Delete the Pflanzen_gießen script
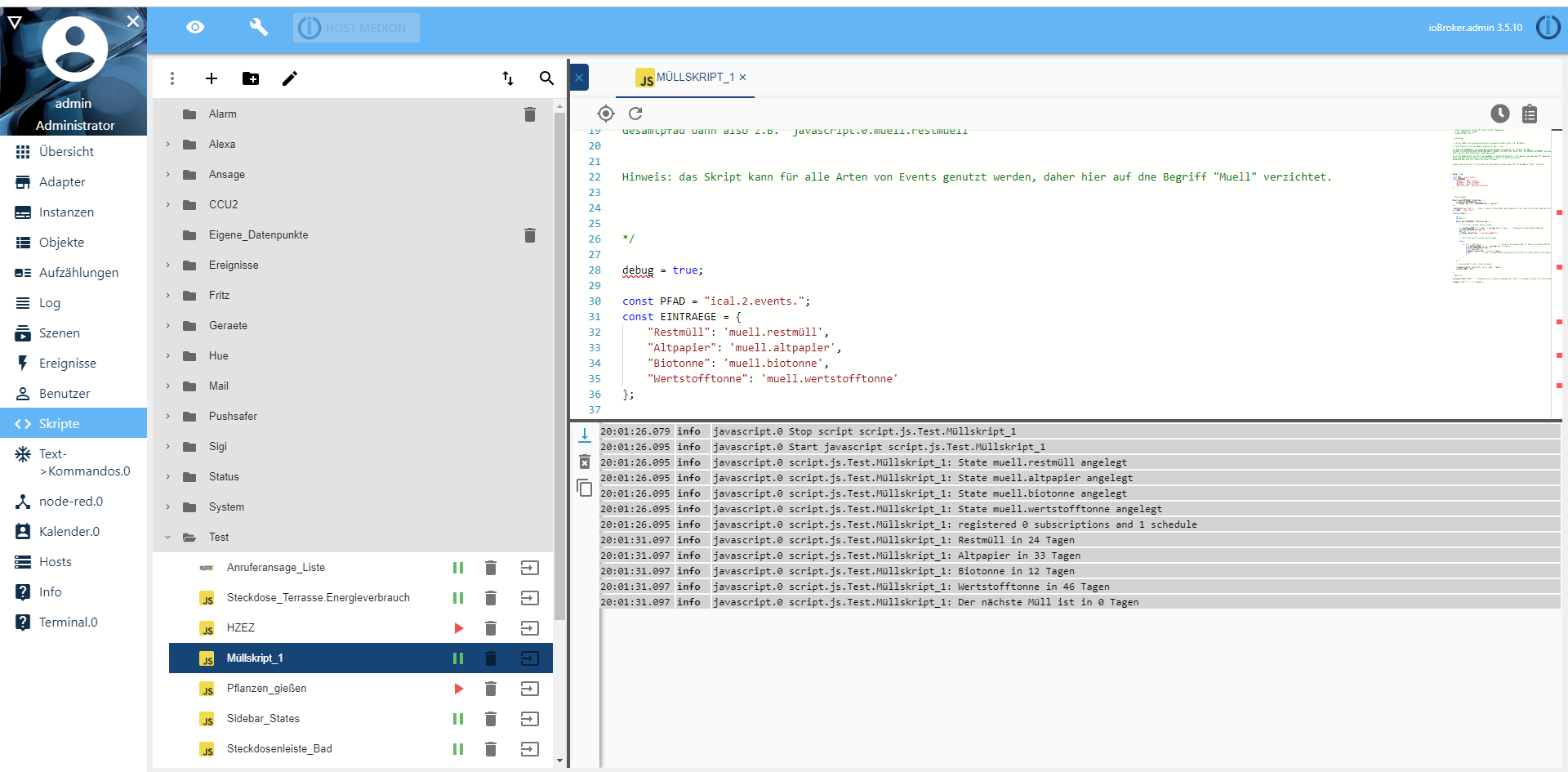1568x772 pixels. click(491, 689)
